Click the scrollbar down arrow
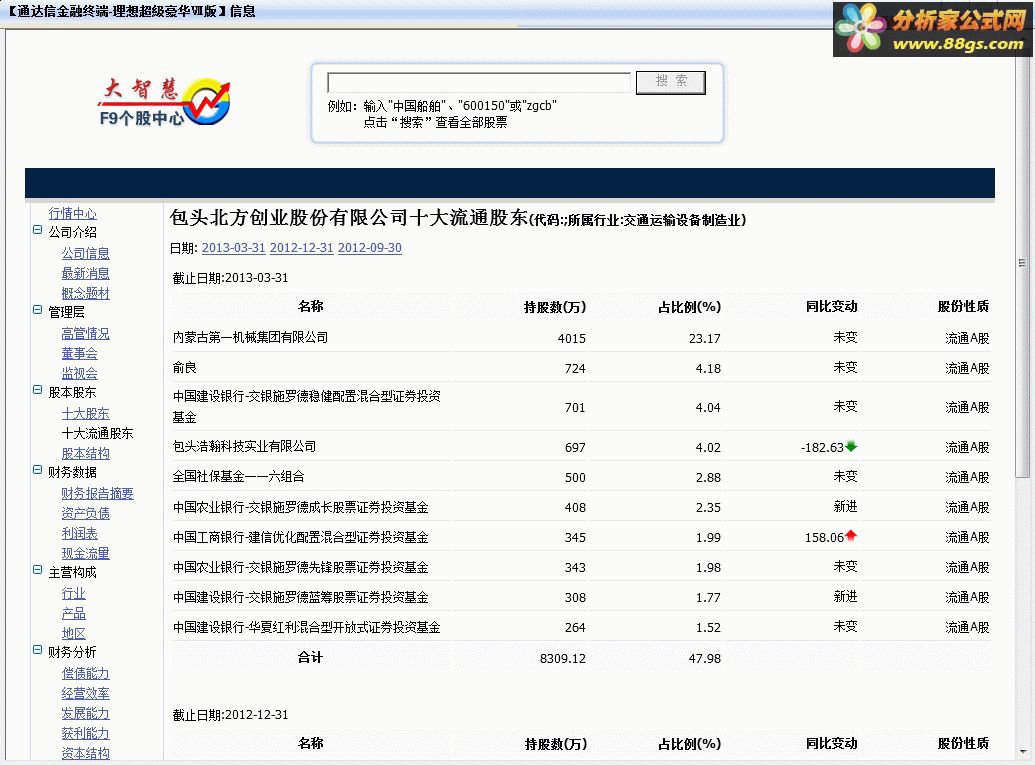The width and height of the screenshot is (1035, 765). [1022, 752]
